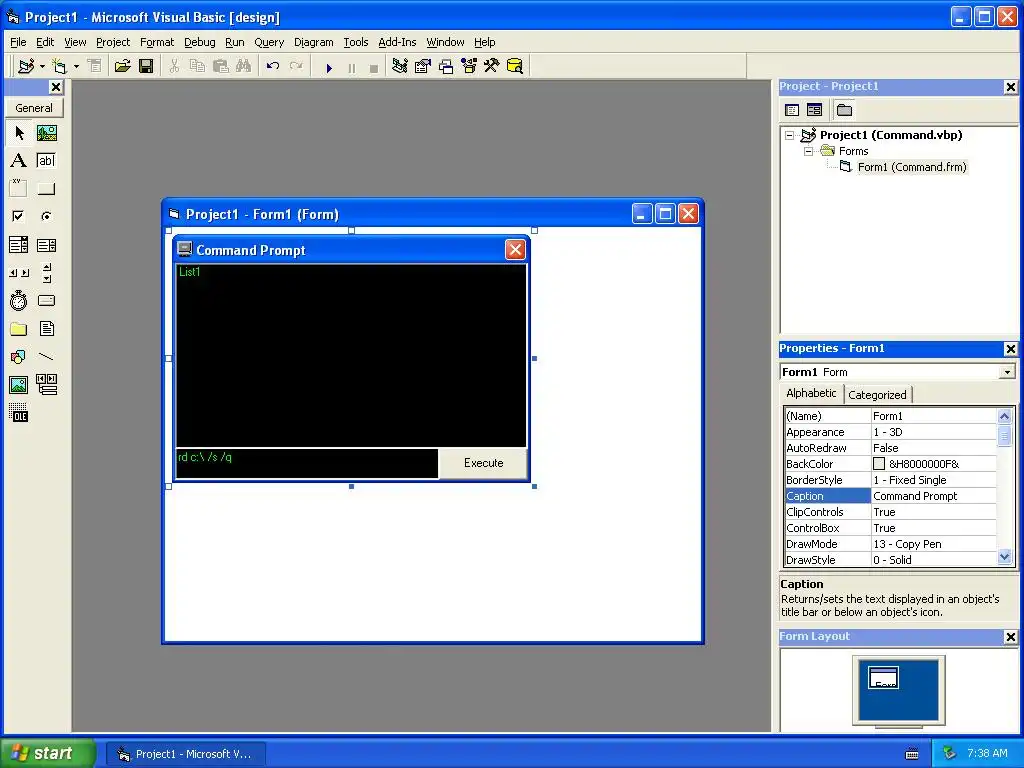Open the Format menu

(x=157, y=42)
